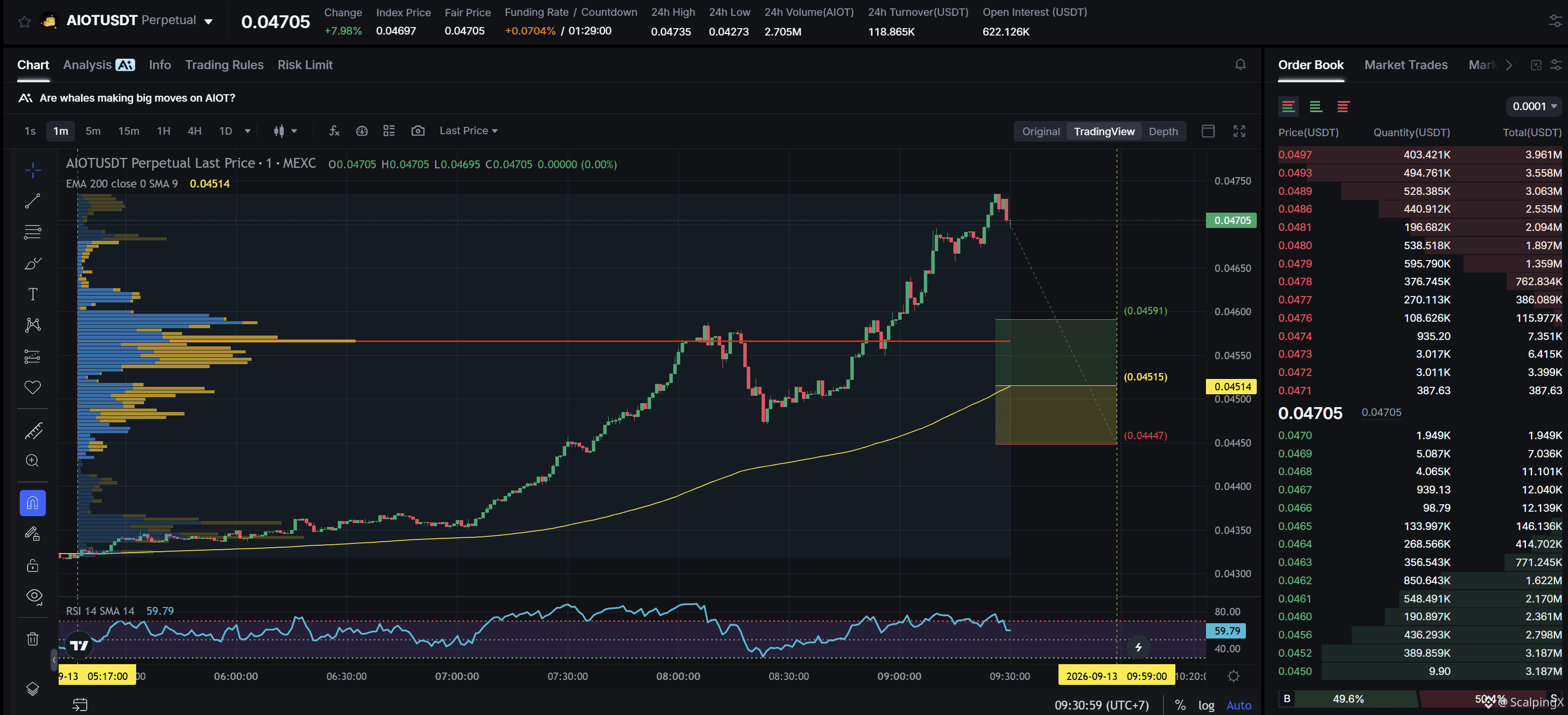
Task: Enable log scale on chart
Action: (1206, 705)
